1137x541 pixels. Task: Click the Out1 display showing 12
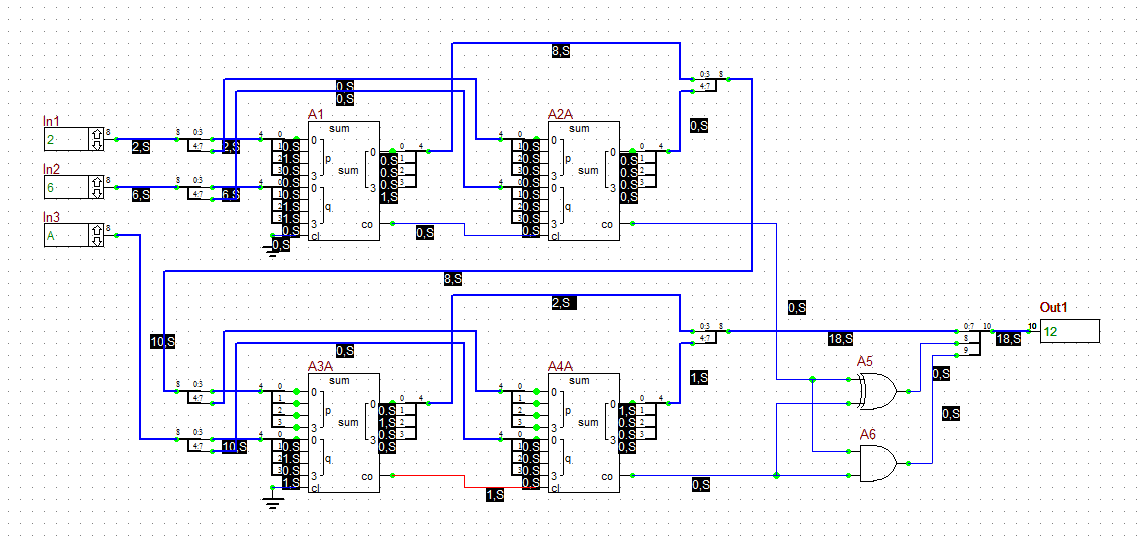[x=1070, y=331]
